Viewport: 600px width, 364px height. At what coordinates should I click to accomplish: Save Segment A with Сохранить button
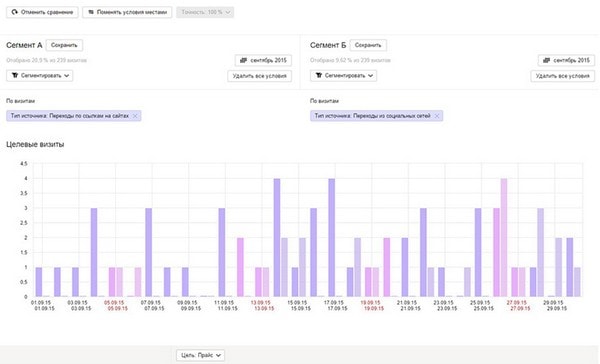tap(64, 45)
